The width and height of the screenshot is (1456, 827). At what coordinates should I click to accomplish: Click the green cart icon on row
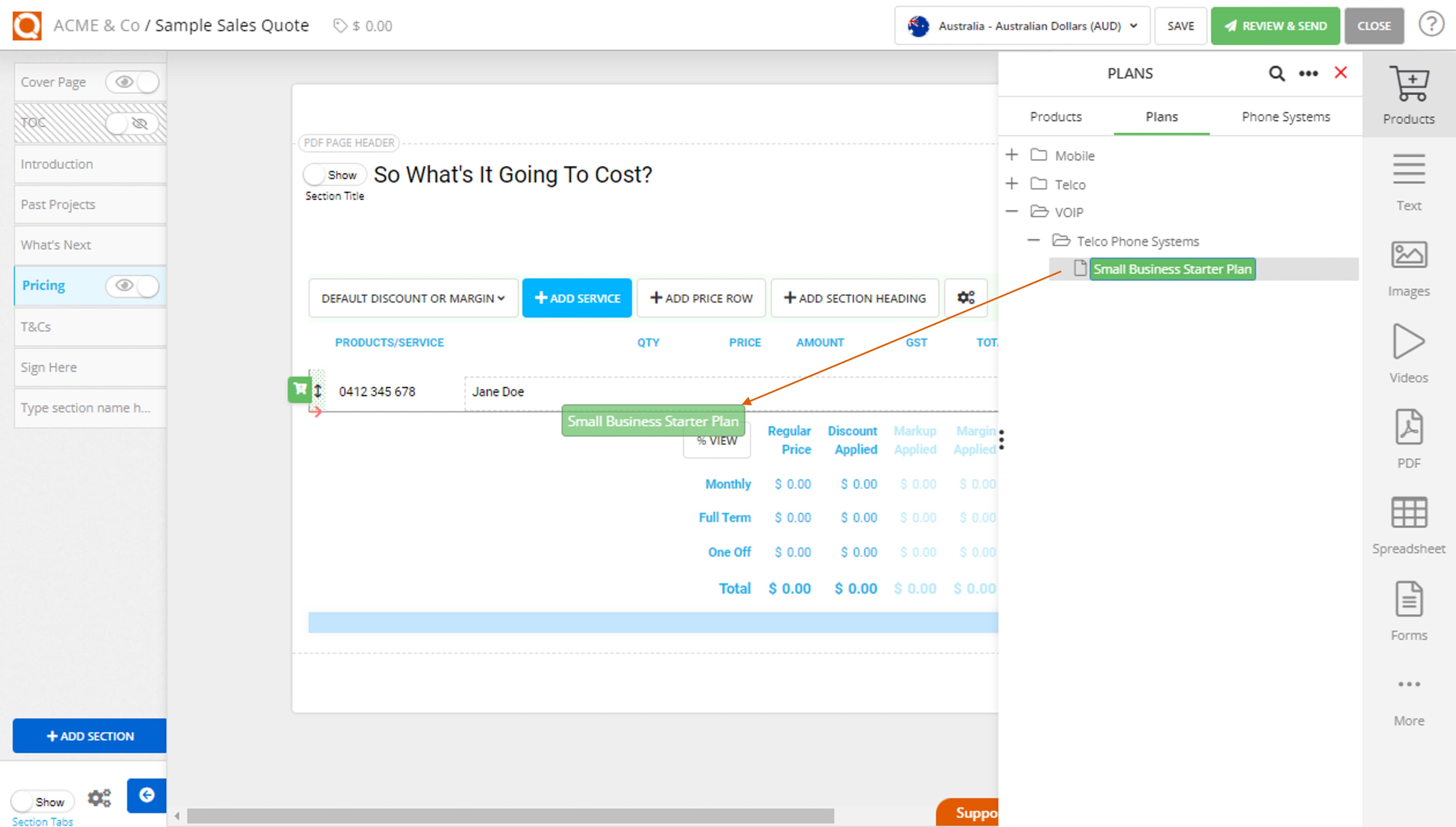[299, 390]
